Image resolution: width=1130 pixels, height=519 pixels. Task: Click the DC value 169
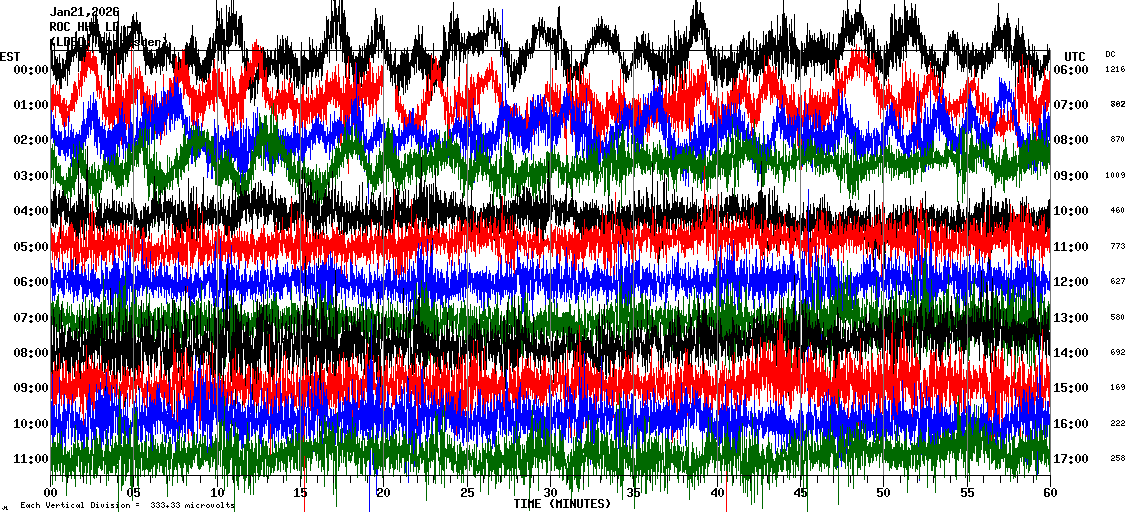pyautogui.click(x=1117, y=388)
